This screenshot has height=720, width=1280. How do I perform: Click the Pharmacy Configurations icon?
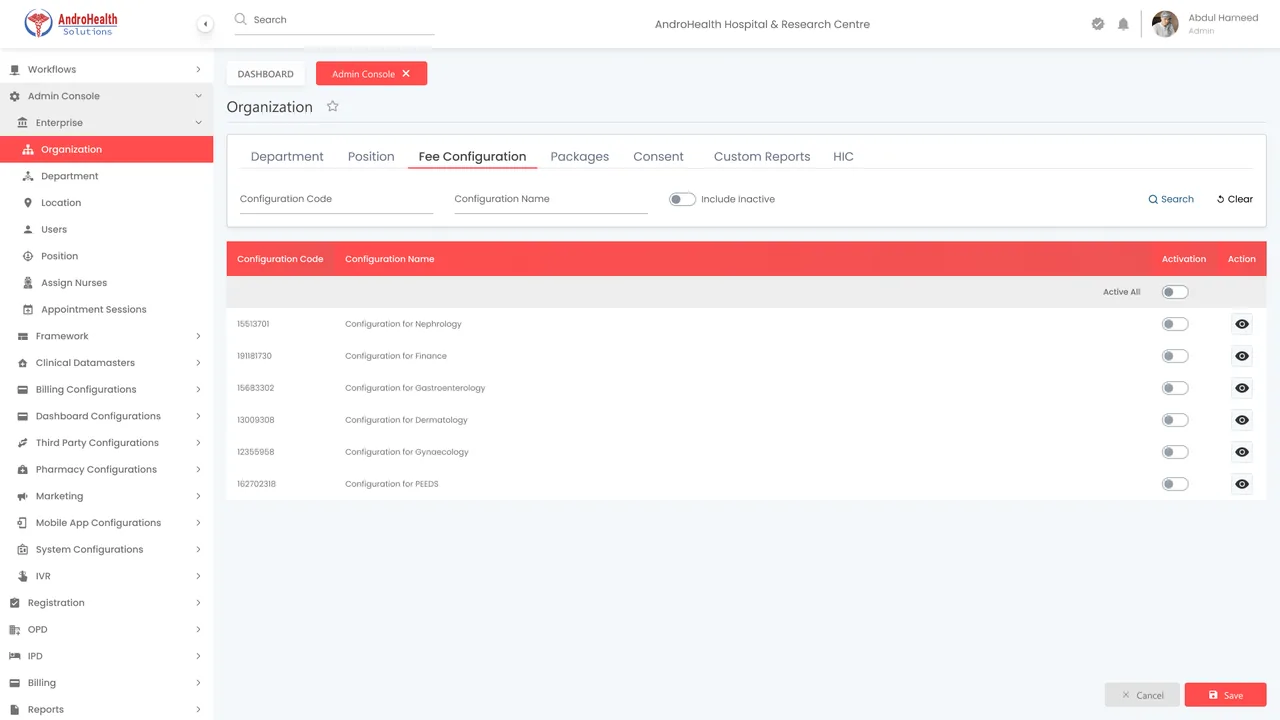(23, 469)
